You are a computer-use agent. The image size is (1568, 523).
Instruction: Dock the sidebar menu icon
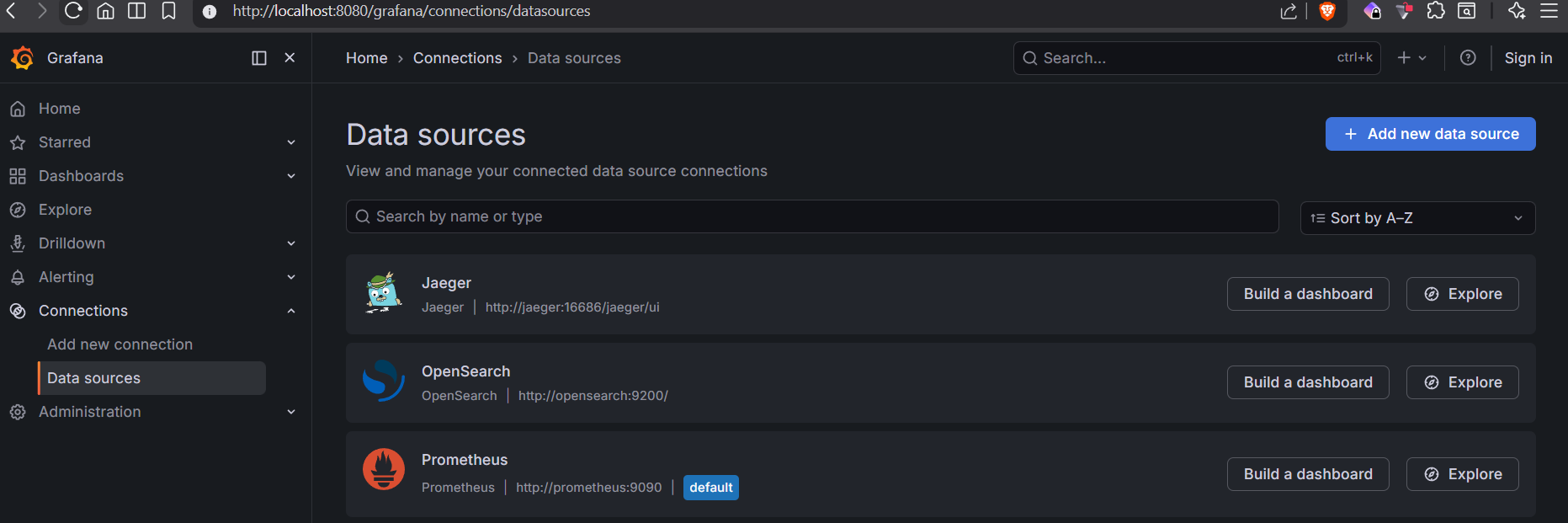pyautogui.click(x=259, y=58)
